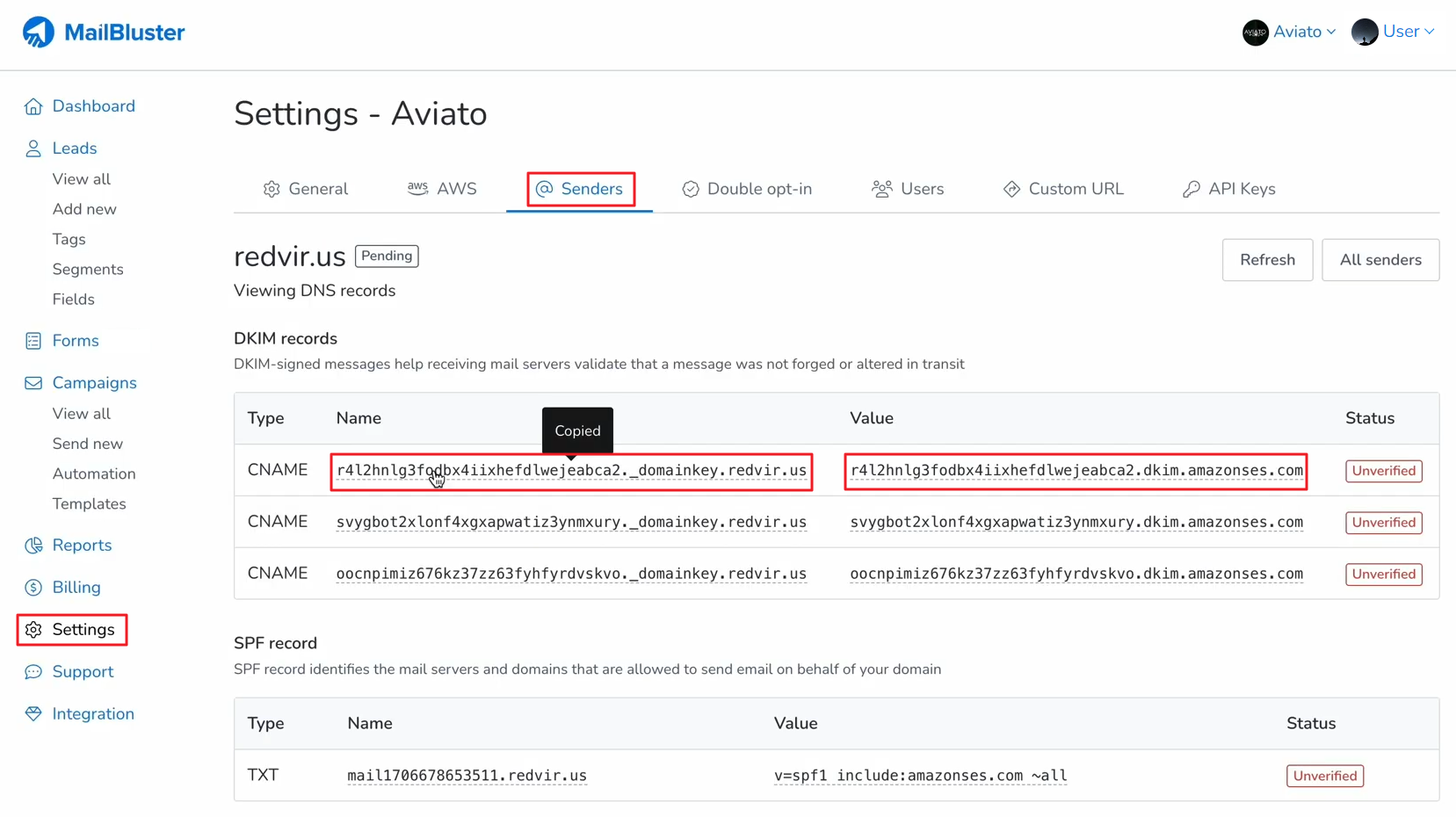Click the MailBluster logo icon

39,33
